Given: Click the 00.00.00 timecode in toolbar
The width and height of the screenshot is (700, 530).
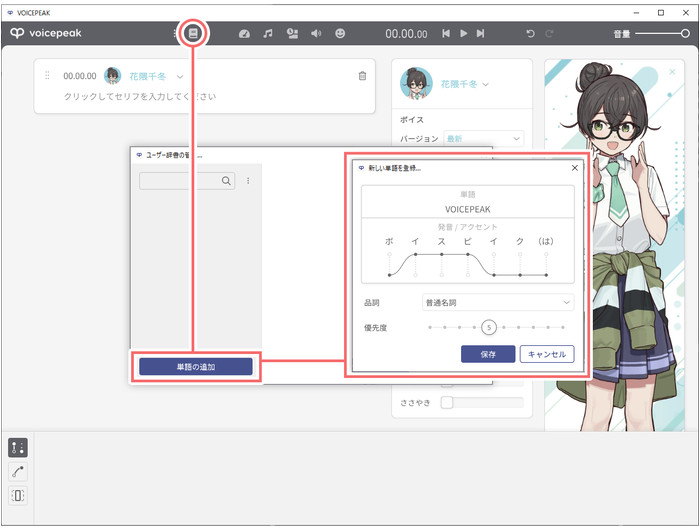Looking at the screenshot, I should pos(406,34).
